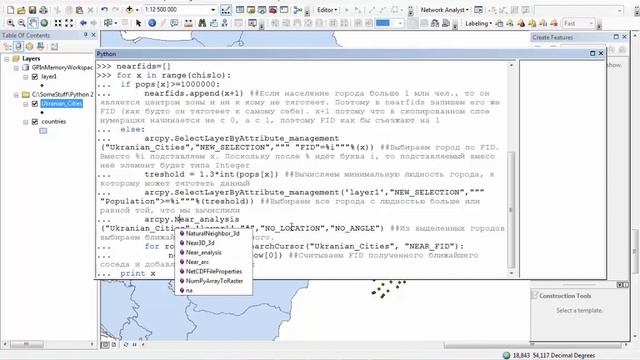Screen dimensions: 640x360
Task: Open the Table Of Contents window icon
Action: tap(240, 10)
